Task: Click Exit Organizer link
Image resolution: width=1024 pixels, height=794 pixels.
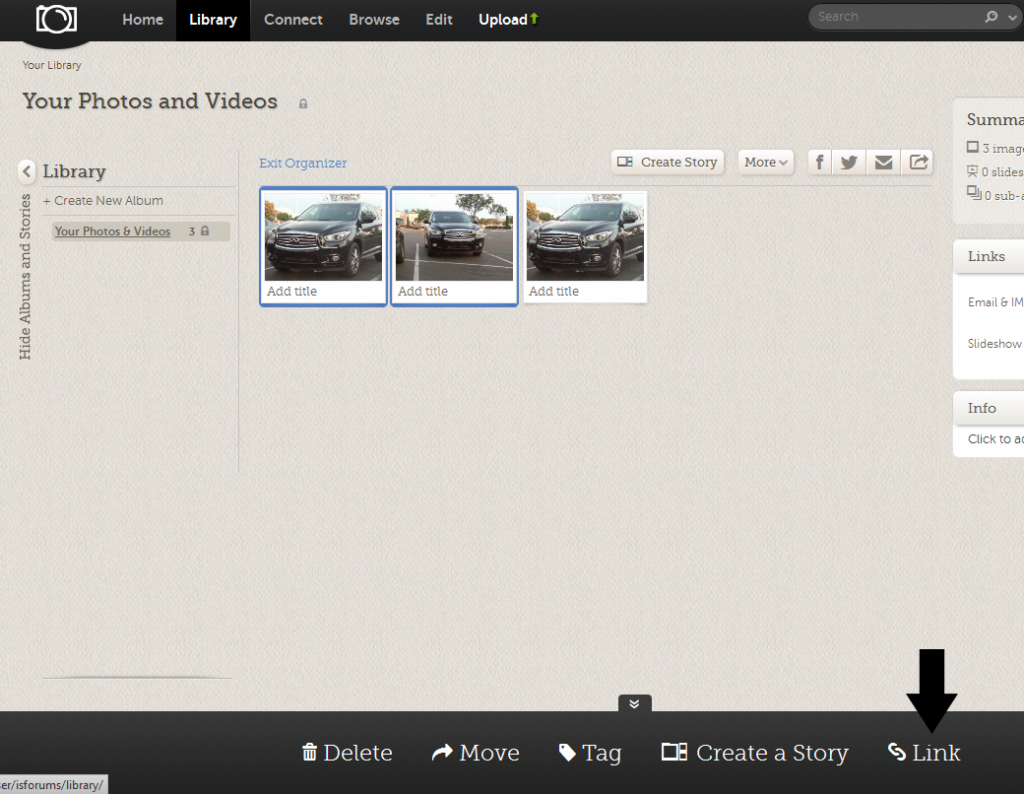Action: click(303, 163)
